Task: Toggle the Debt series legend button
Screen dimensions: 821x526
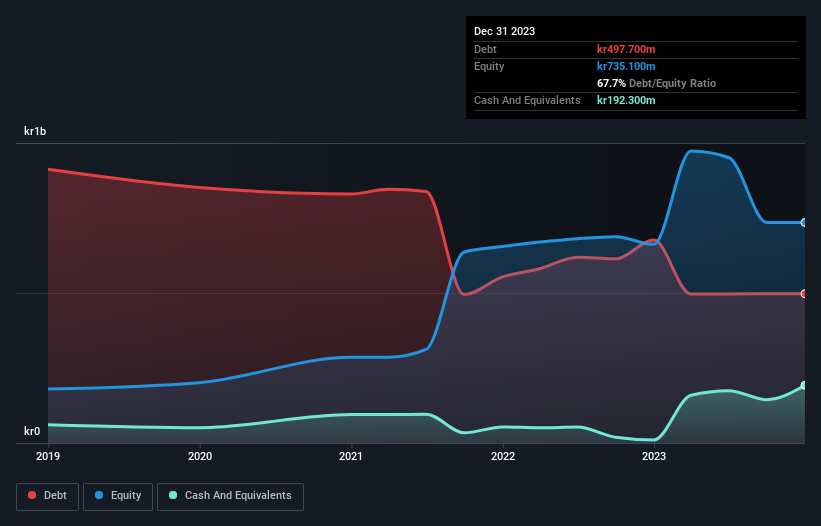Action: tap(47, 496)
